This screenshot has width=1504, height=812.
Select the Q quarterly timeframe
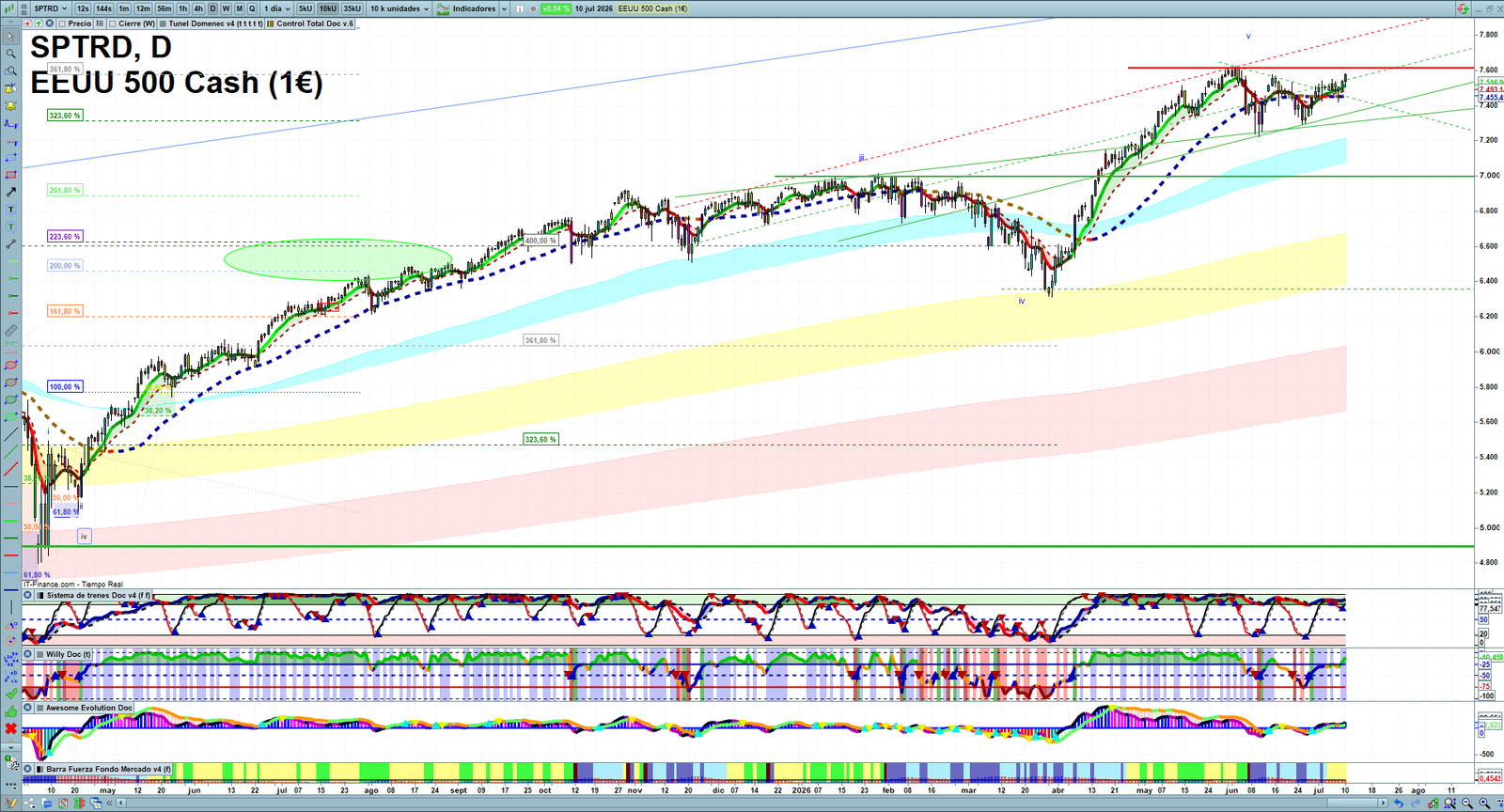(252, 8)
